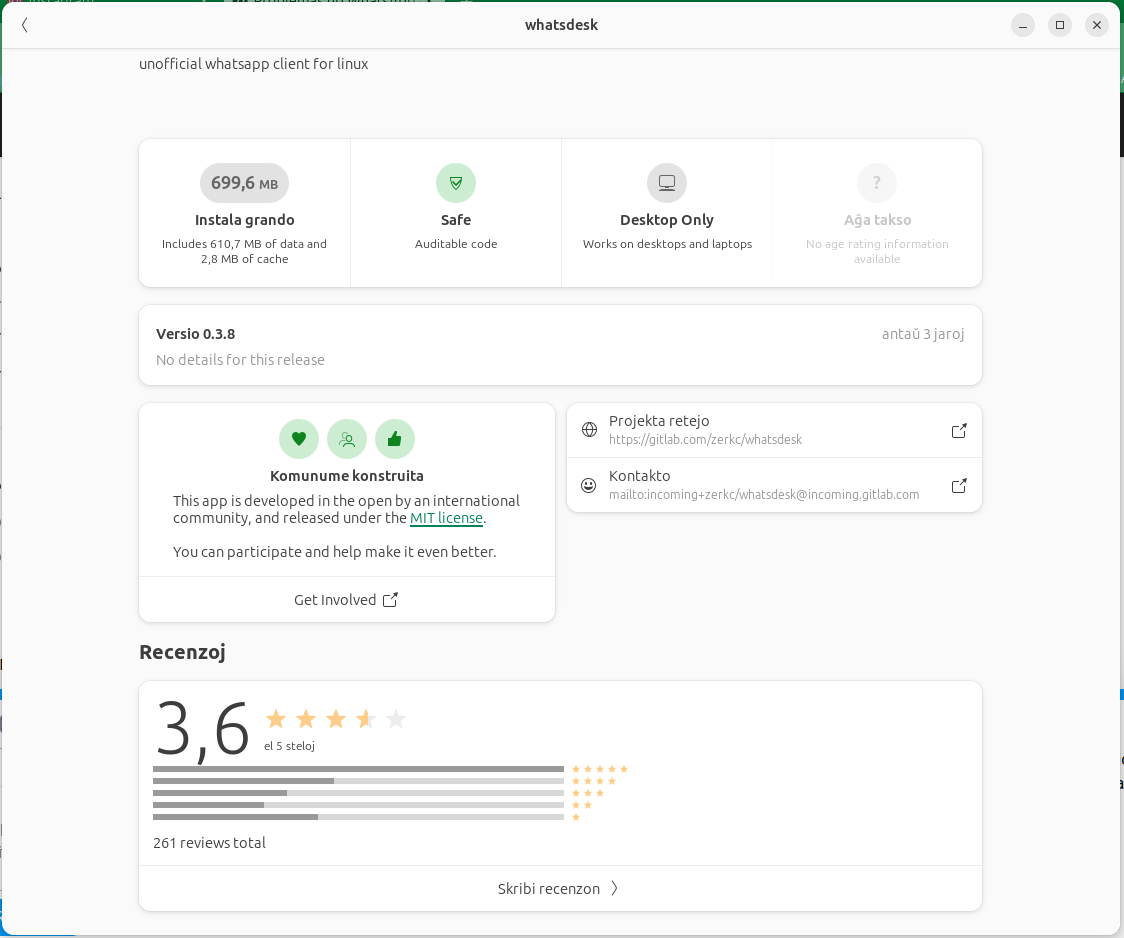Click the Desktop Only monitor icon
This screenshot has height=938, width=1124.
[x=667, y=183]
